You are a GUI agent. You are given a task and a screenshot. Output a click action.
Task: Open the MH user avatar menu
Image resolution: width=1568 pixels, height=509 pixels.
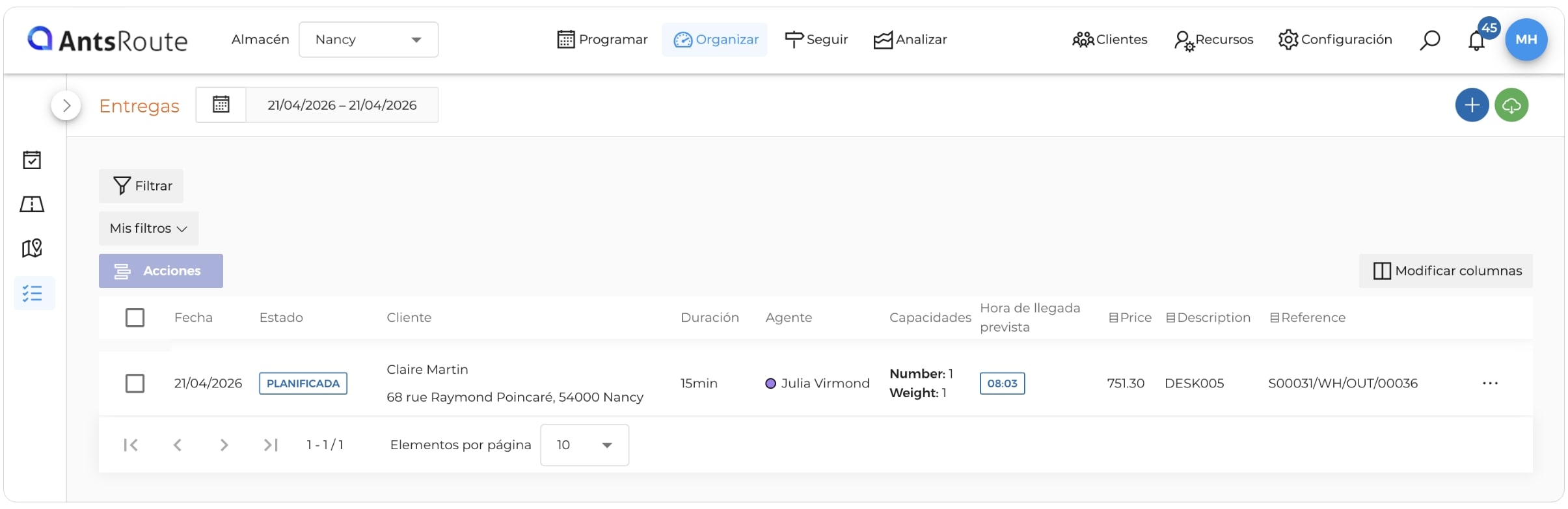[x=1526, y=40]
